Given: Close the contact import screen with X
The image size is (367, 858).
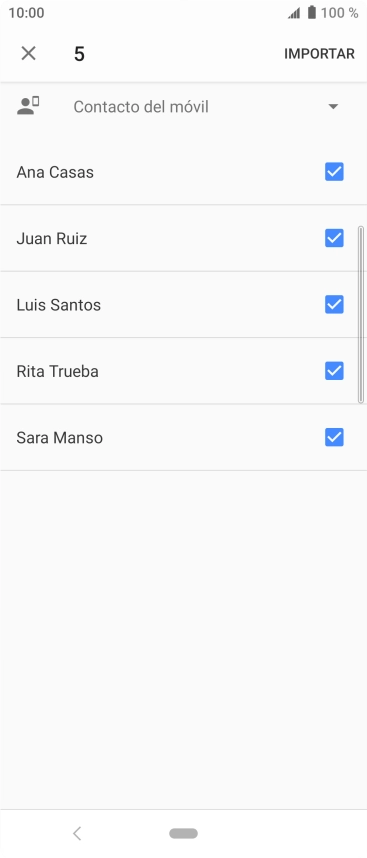Looking at the screenshot, I should 28,54.
